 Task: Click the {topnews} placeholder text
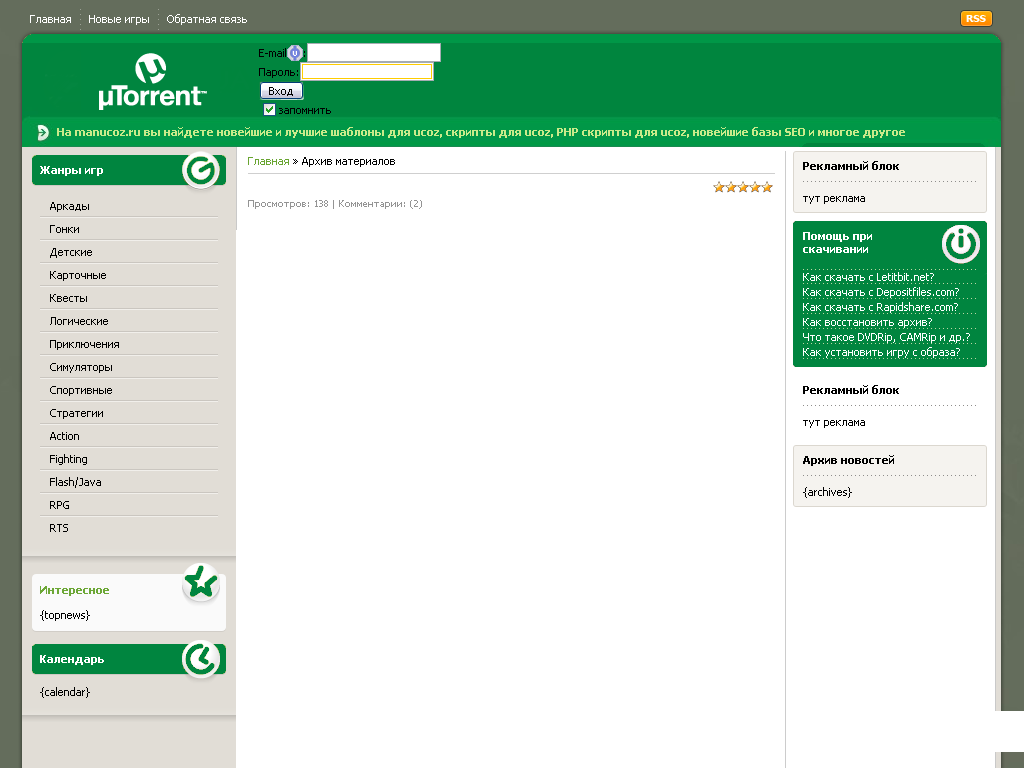[x=65, y=615]
